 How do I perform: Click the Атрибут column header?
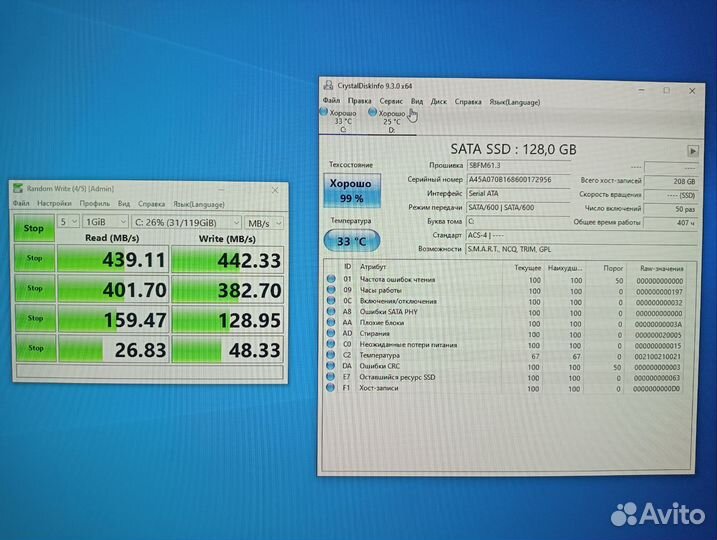coord(373,267)
